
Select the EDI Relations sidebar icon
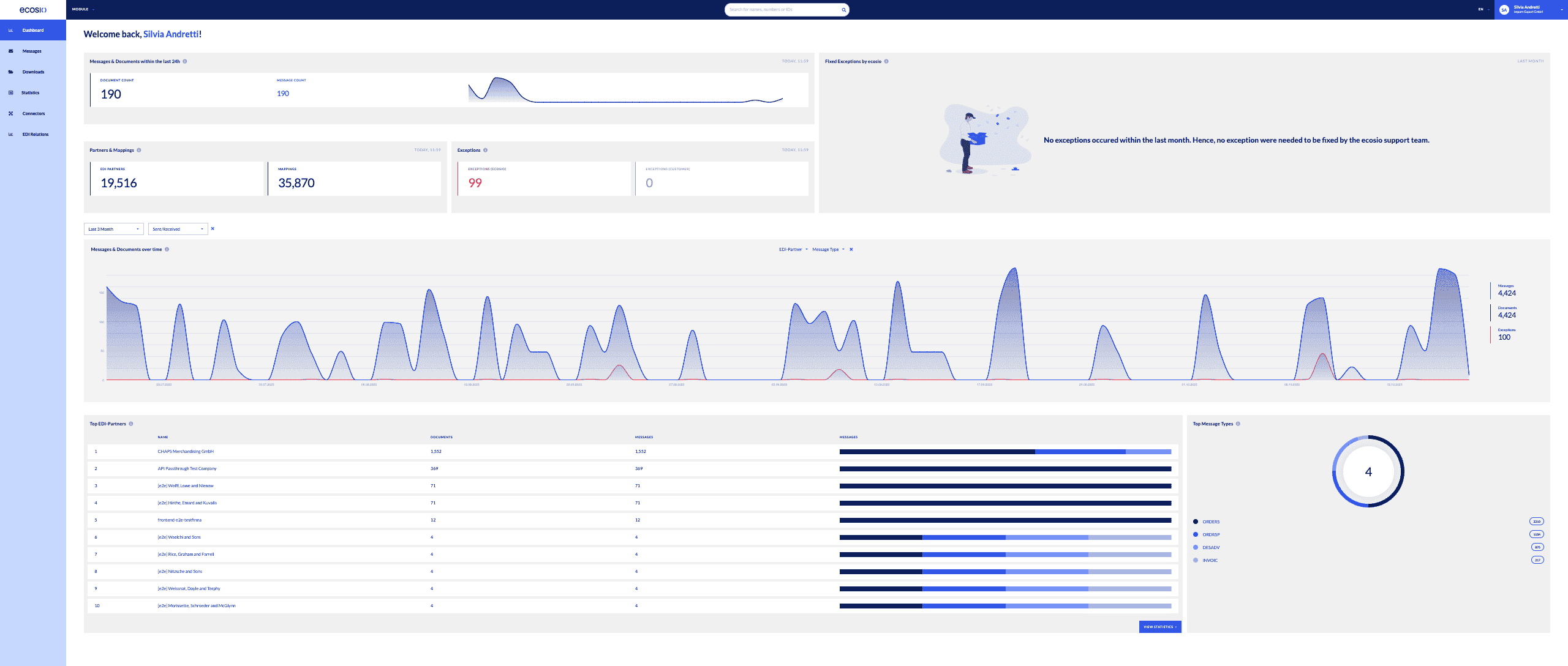[12, 134]
